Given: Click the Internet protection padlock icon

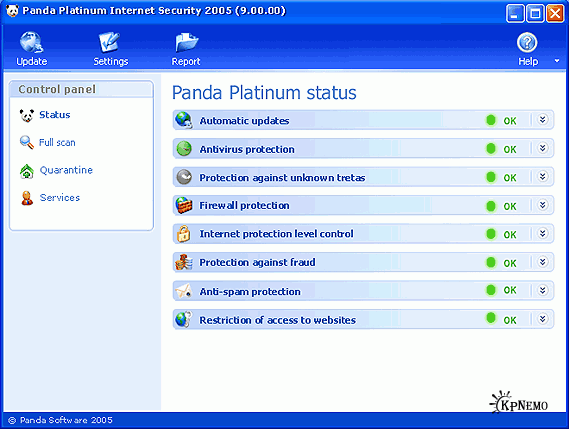Looking at the screenshot, I should click(x=184, y=234).
